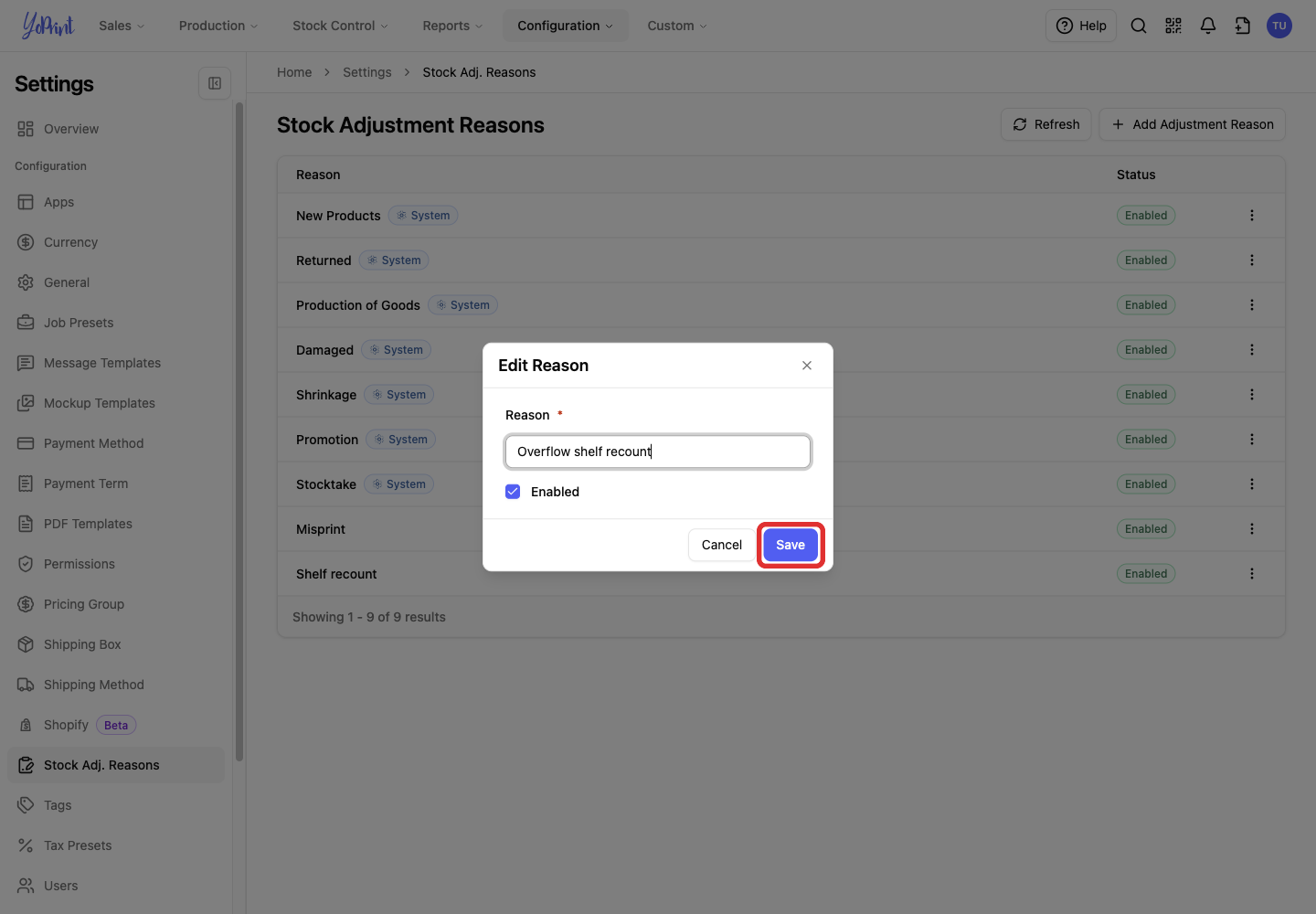1316x914 pixels.
Task: Open Shopify Beta settings
Action: click(116, 725)
